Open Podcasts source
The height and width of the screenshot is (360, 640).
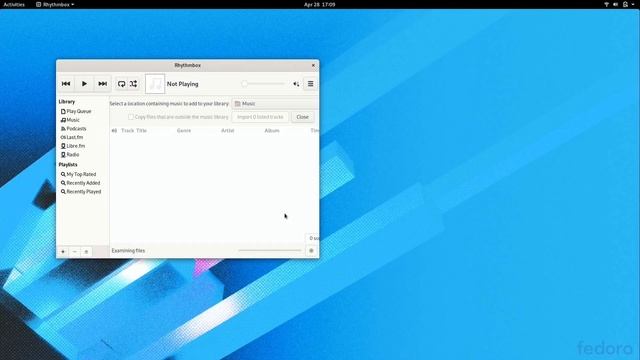click(73, 129)
